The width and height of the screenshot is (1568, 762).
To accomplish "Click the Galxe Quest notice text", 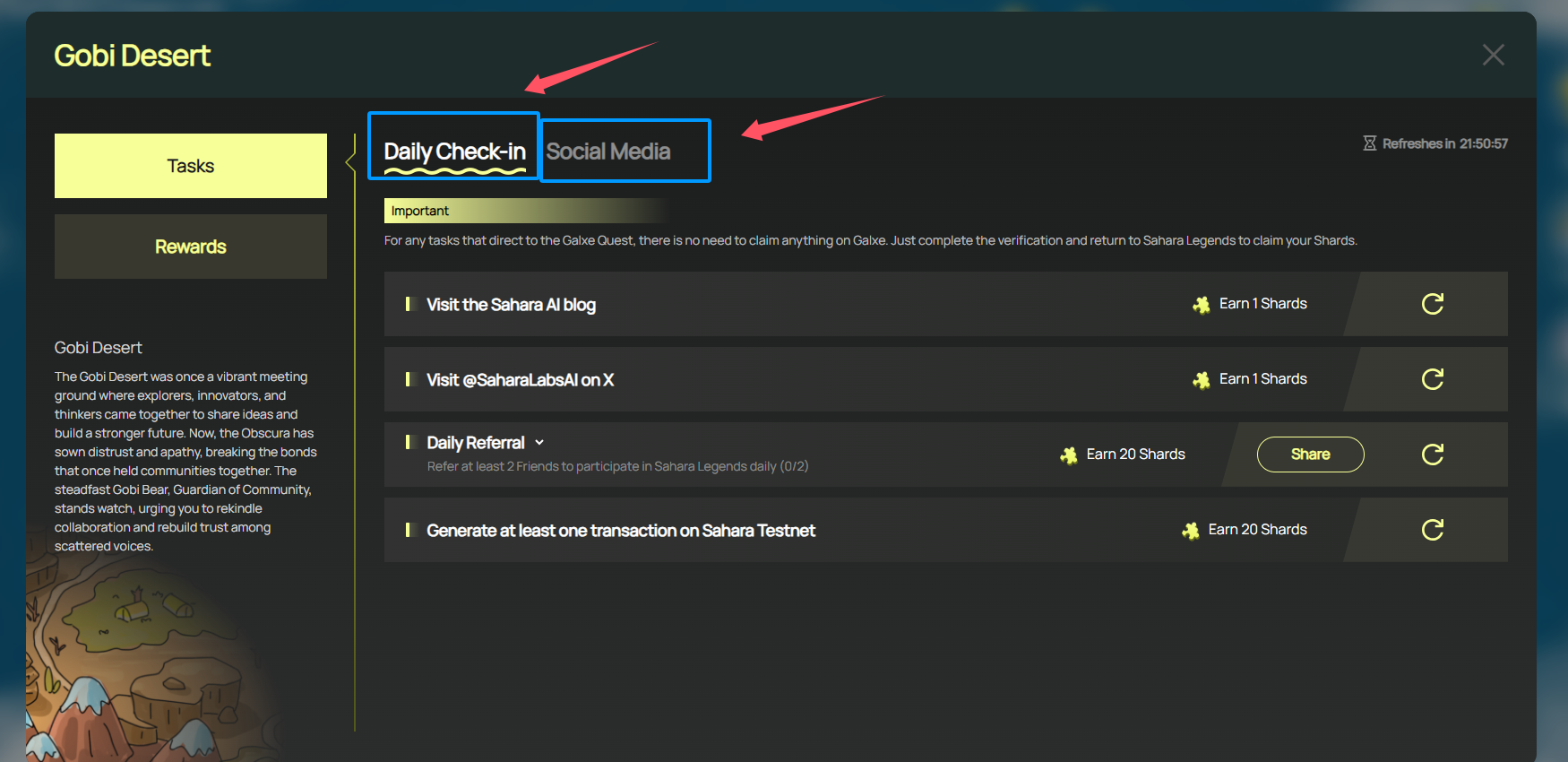I will (x=870, y=240).
